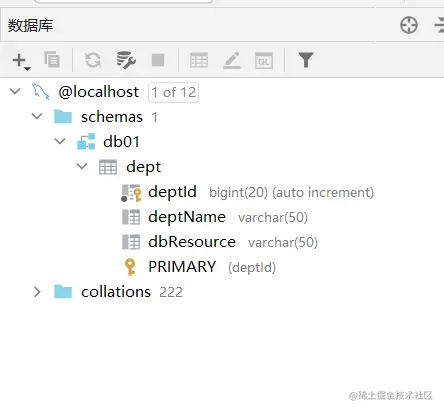Refresh the database with the sync icon
The height and width of the screenshot is (412, 444).
(x=93, y=60)
